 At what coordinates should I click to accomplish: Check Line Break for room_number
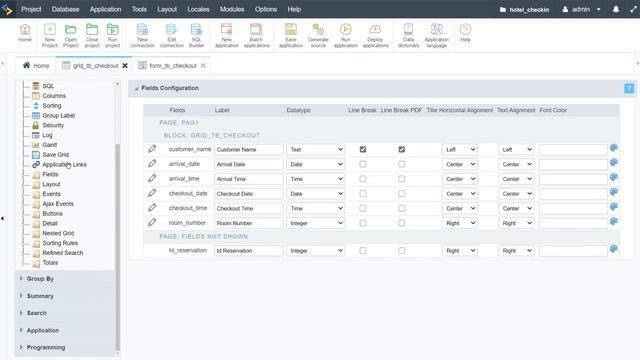coord(363,223)
